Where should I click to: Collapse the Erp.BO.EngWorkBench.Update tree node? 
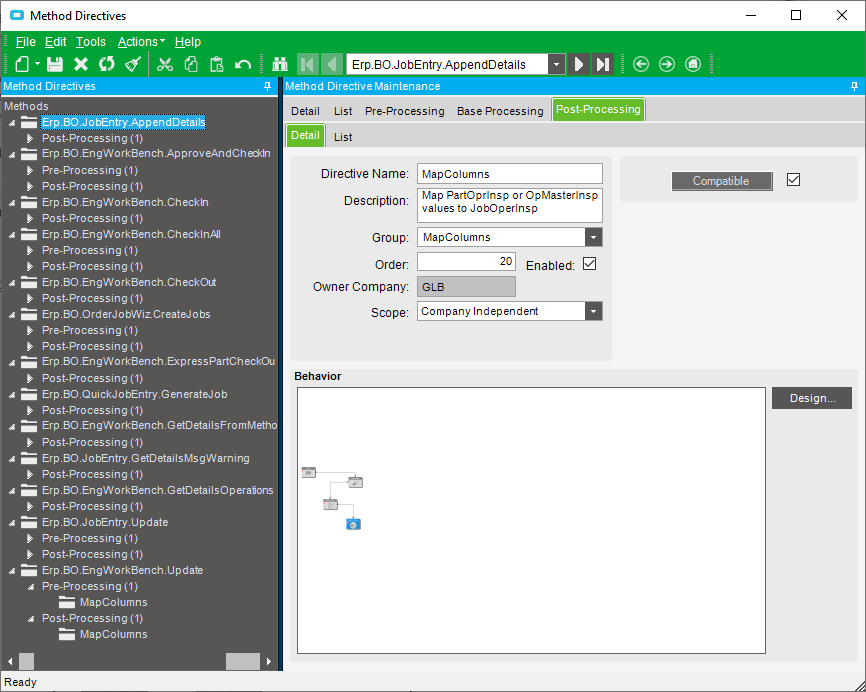[10, 570]
